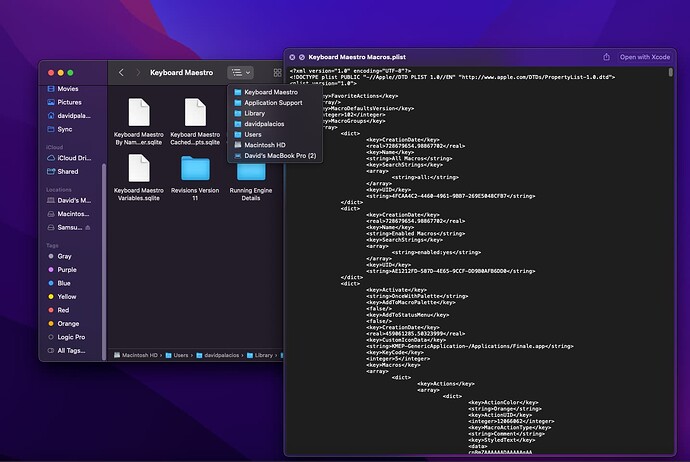690x462 pixels.
Task: Click Users in bottom path bar
Action: click(x=177, y=355)
